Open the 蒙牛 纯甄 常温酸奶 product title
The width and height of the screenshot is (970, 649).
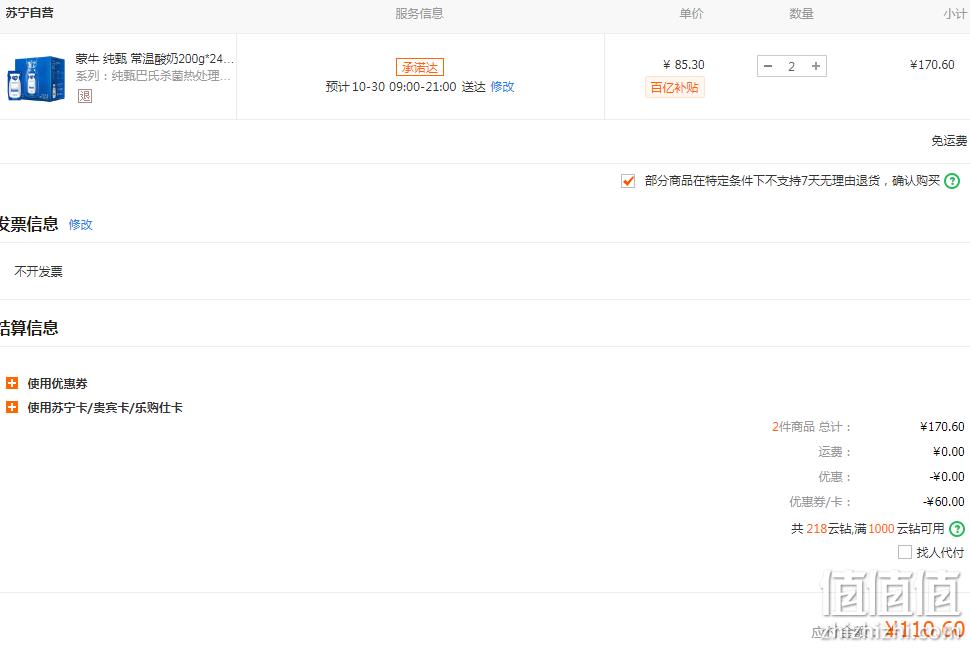coord(155,59)
